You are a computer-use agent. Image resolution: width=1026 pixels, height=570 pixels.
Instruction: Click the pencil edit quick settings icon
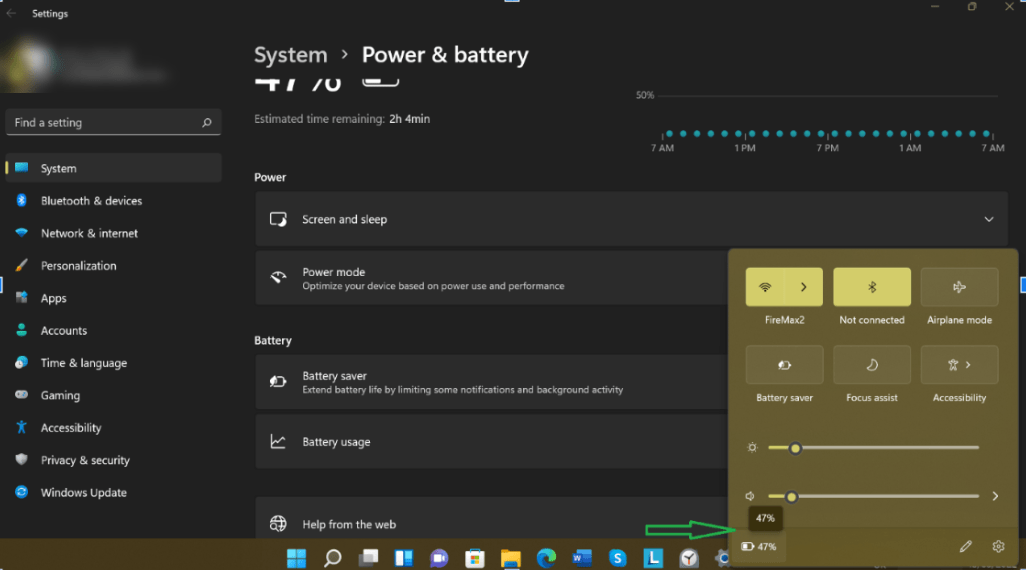(x=965, y=547)
